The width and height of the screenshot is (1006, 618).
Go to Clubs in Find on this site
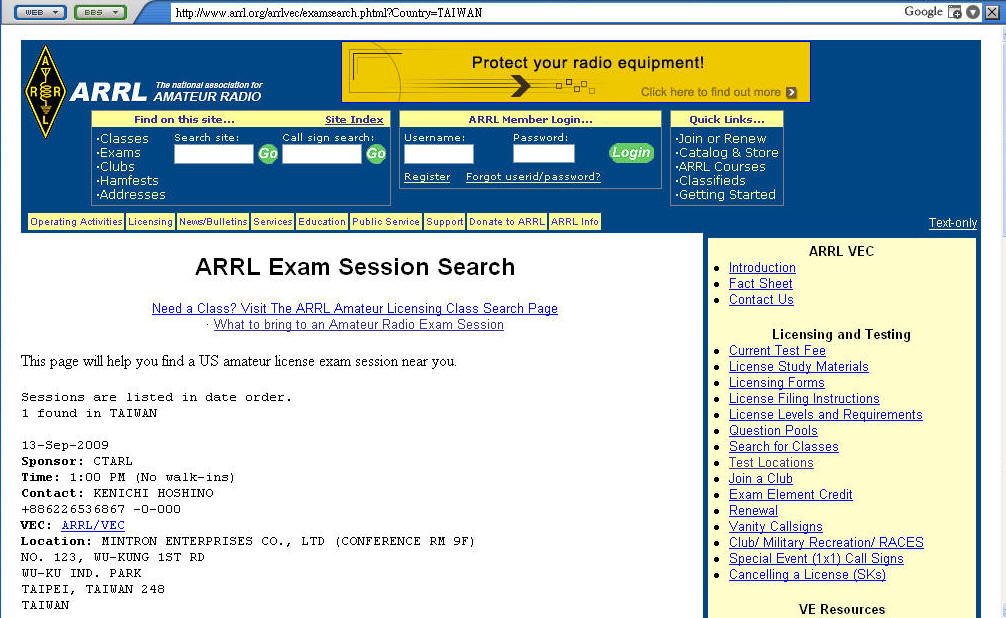115,167
